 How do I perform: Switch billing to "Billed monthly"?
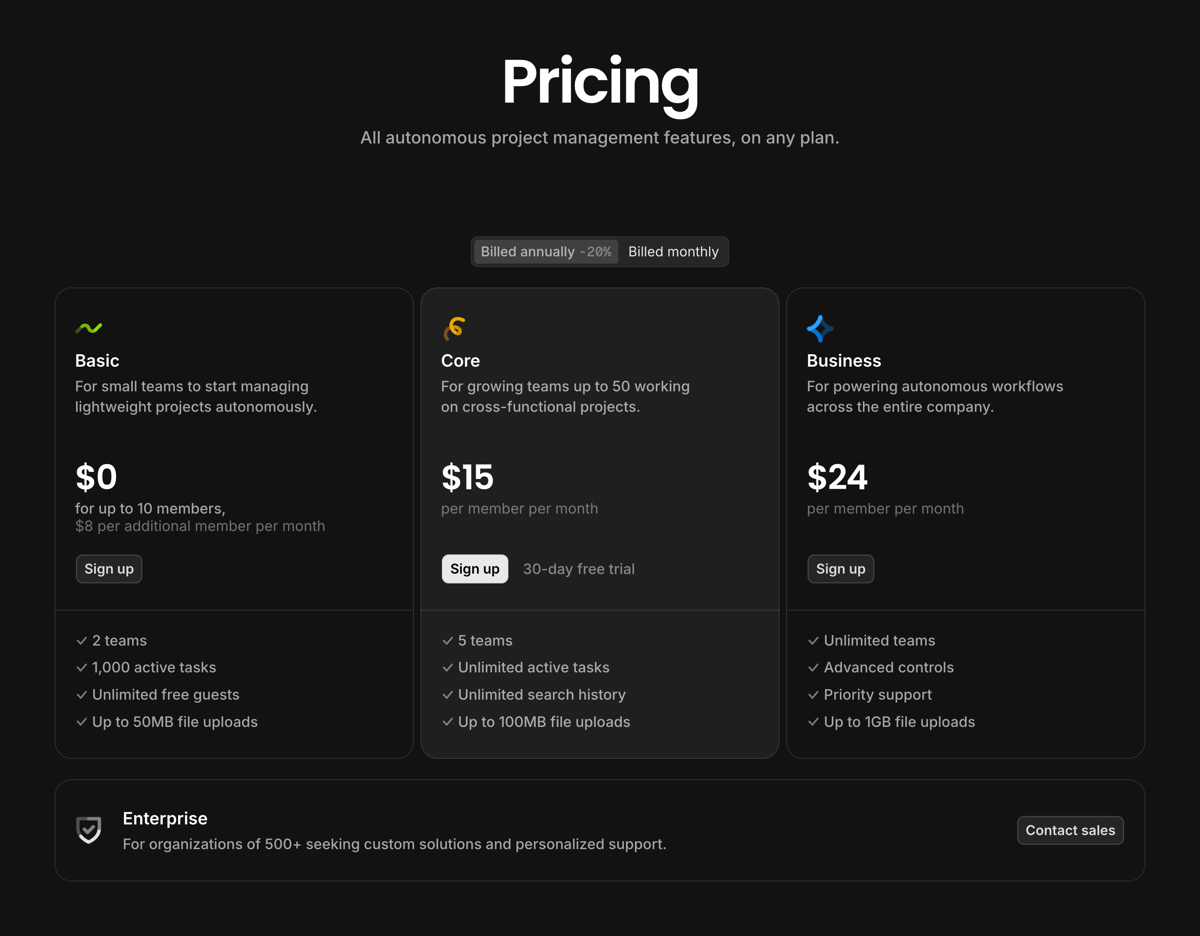tap(673, 251)
